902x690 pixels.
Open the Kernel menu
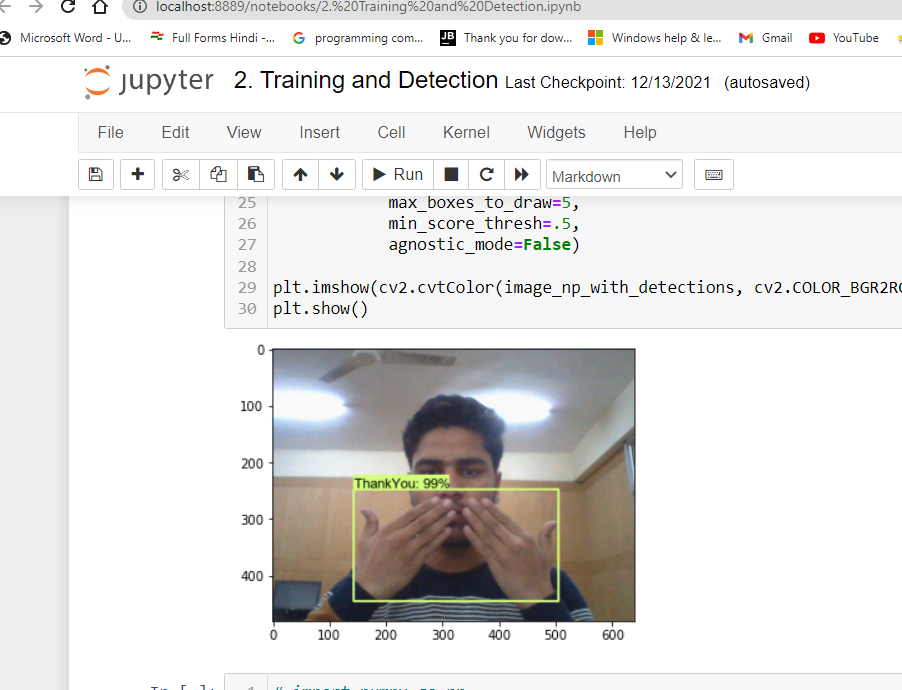point(465,132)
